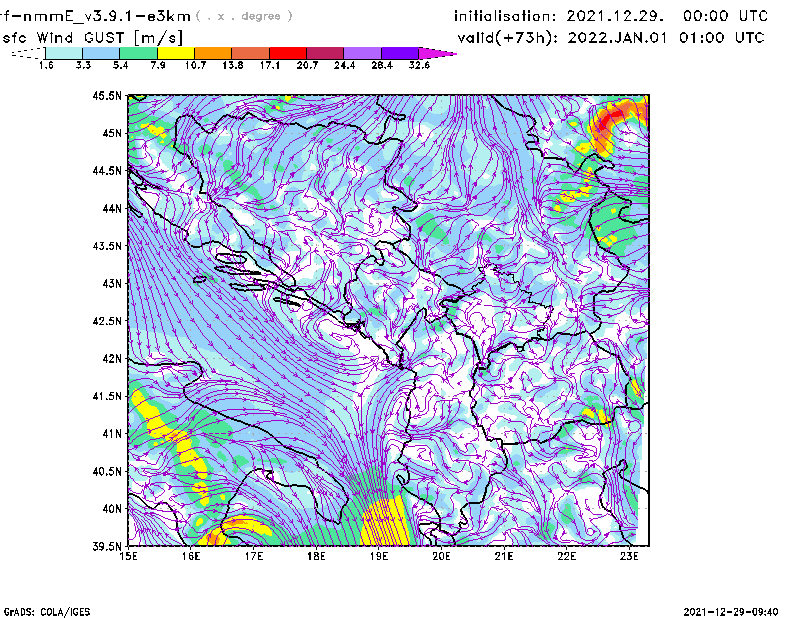This screenshot has width=800, height=618.
Task: Click the 32.6 colorbar value label
Action: tap(419, 65)
